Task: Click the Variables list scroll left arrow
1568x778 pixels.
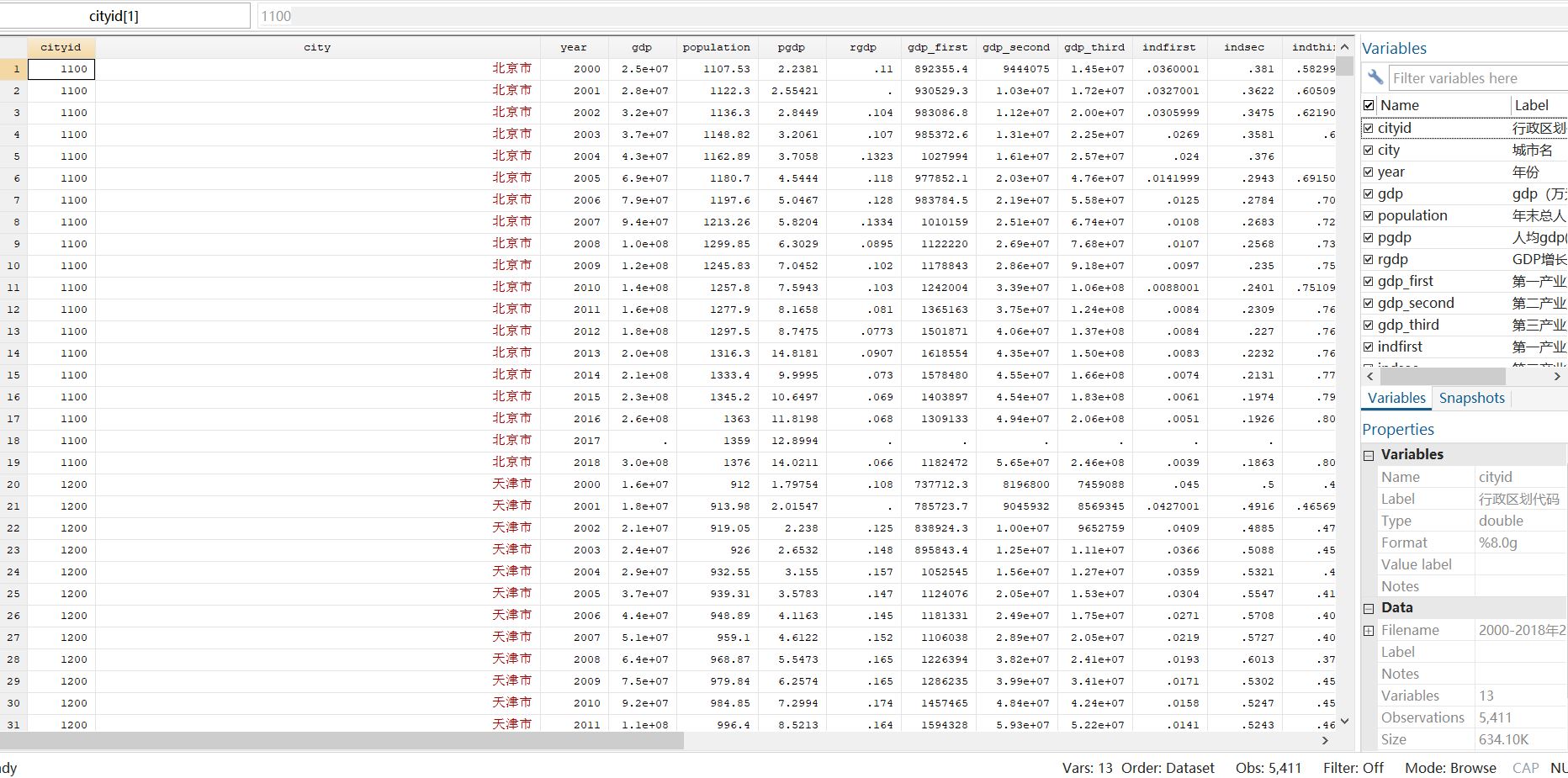Action: pyautogui.click(x=1370, y=376)
